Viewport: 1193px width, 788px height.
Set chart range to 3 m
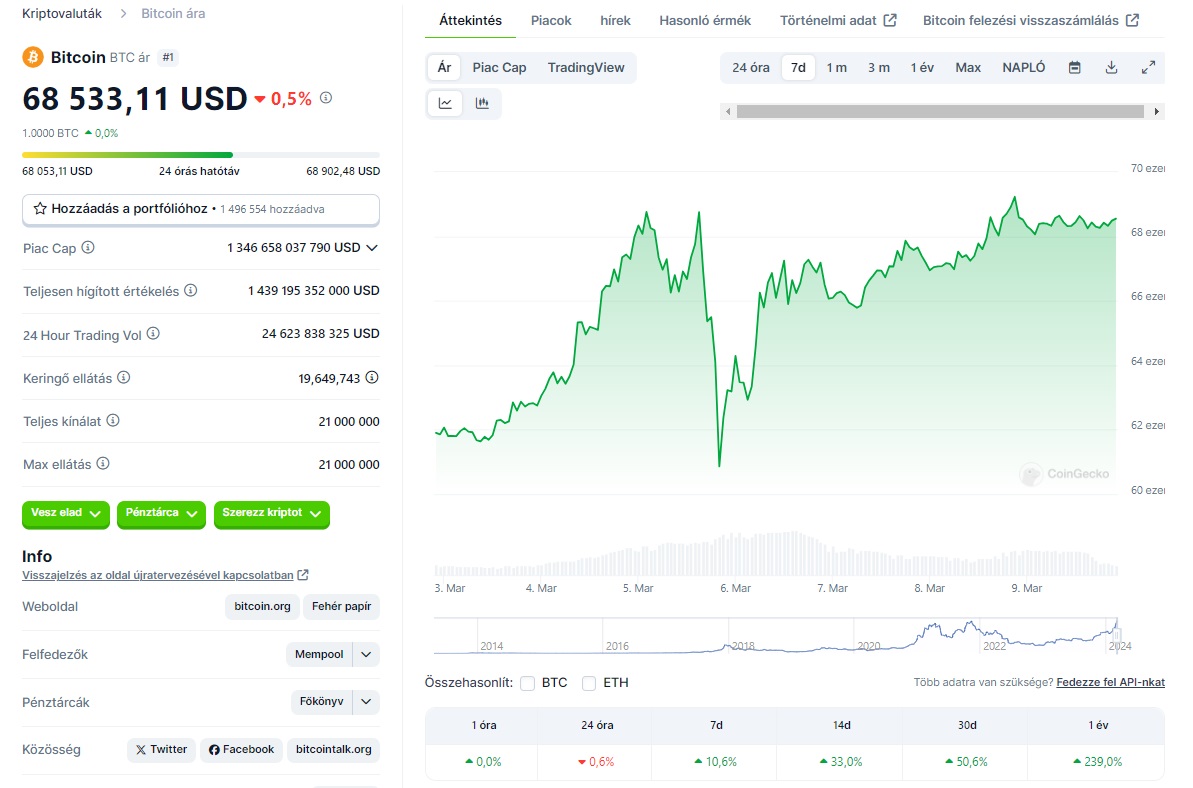[879, 68]
